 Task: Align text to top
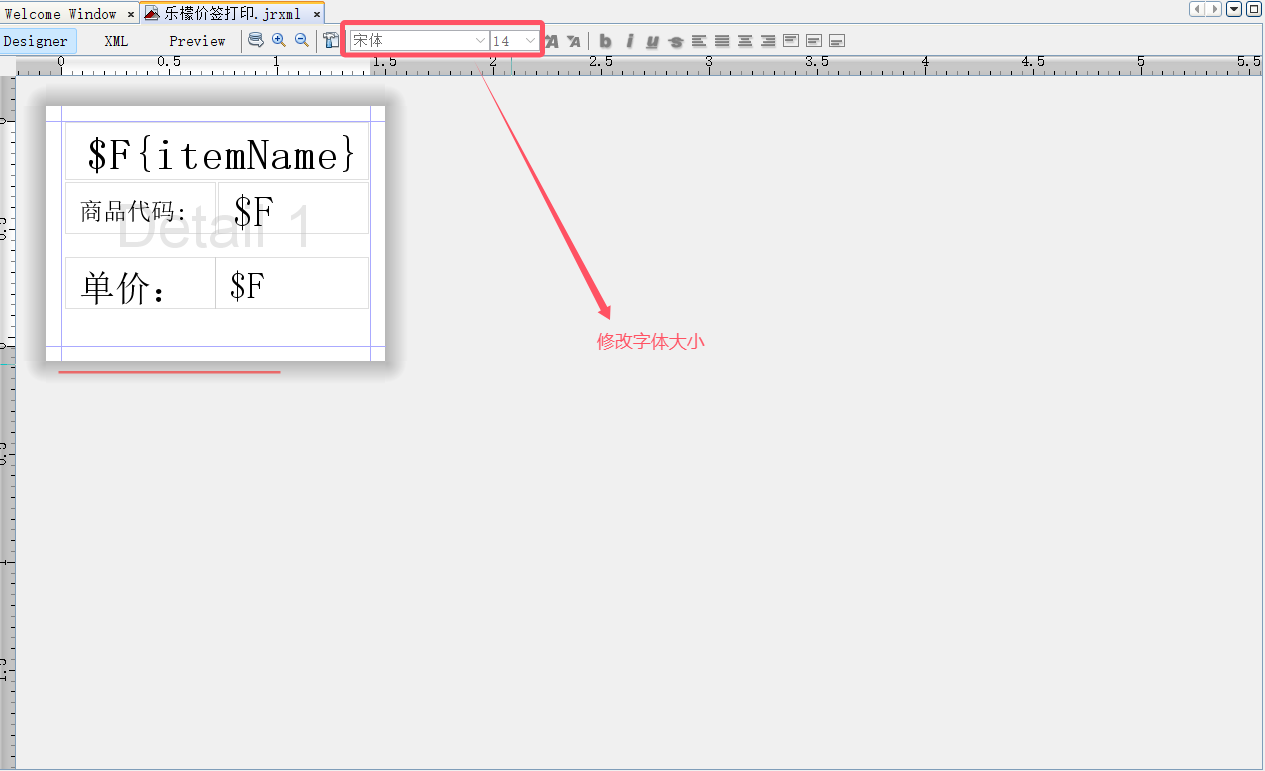pyautogui.click(x=791, y=41)
